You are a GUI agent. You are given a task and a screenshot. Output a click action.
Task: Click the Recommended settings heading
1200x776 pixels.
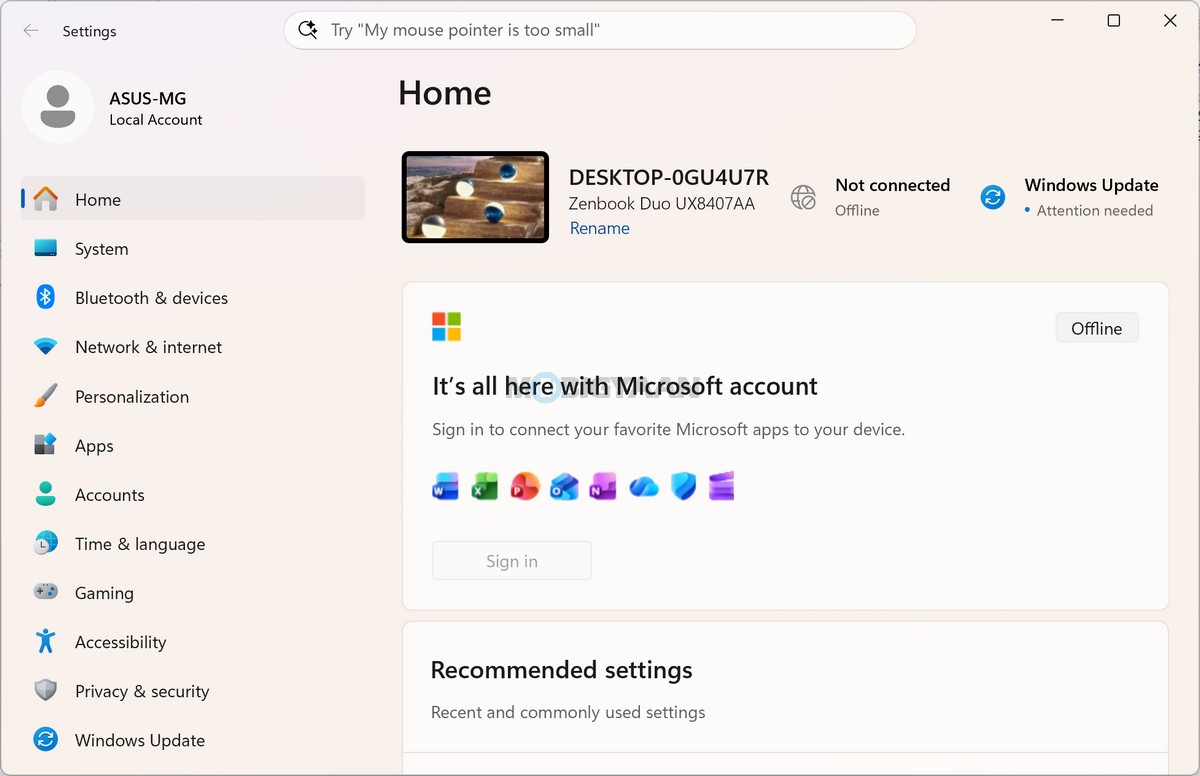point(562,669)
